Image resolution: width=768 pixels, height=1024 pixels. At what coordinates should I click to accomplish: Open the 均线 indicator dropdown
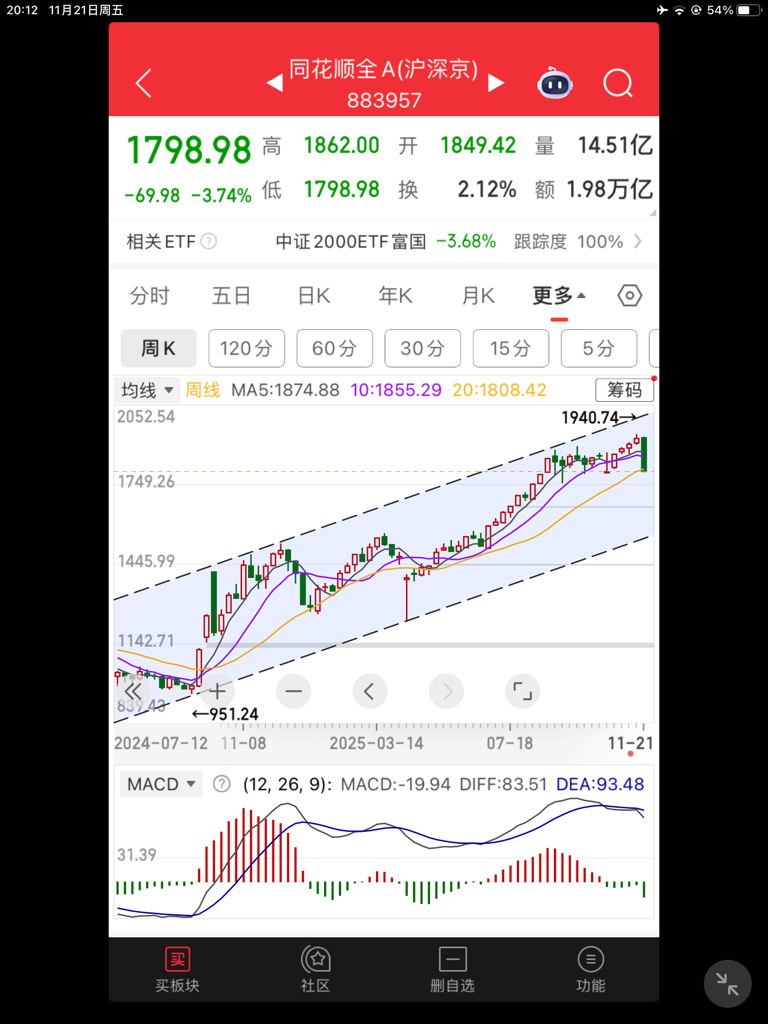click(x=147, y=391)
